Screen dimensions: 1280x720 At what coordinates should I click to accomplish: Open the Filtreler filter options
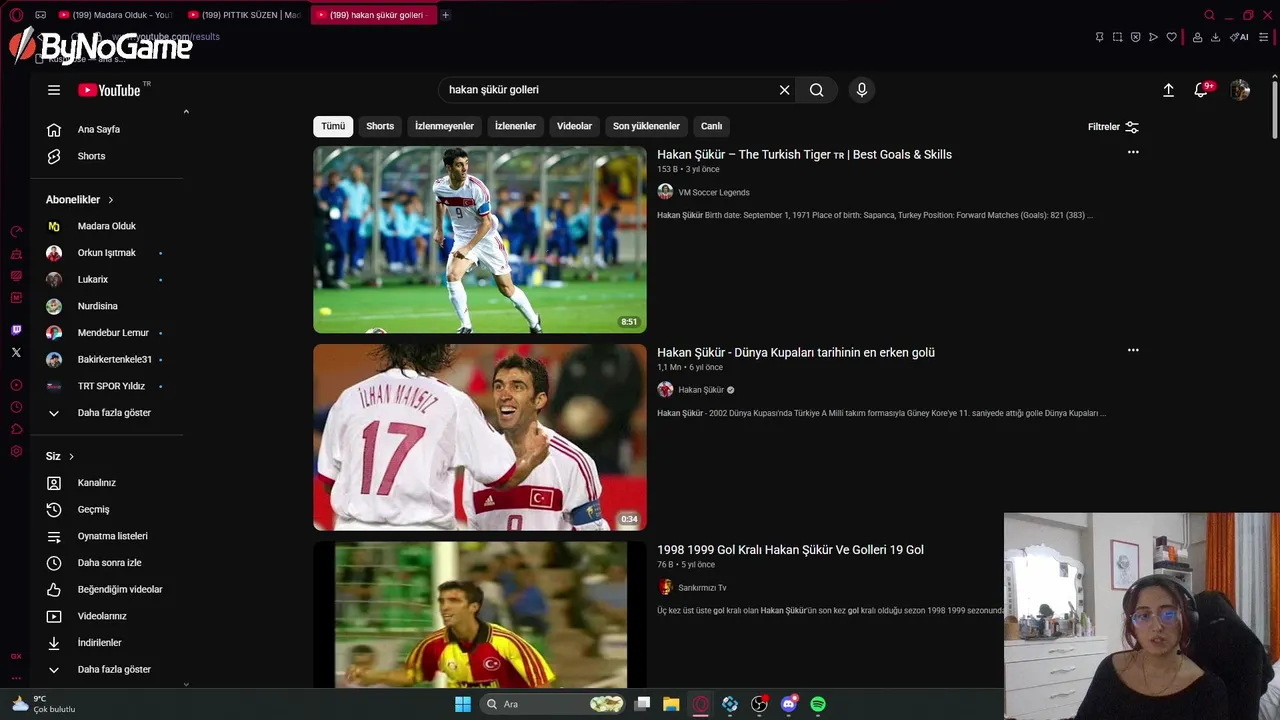click(1113, 127)
